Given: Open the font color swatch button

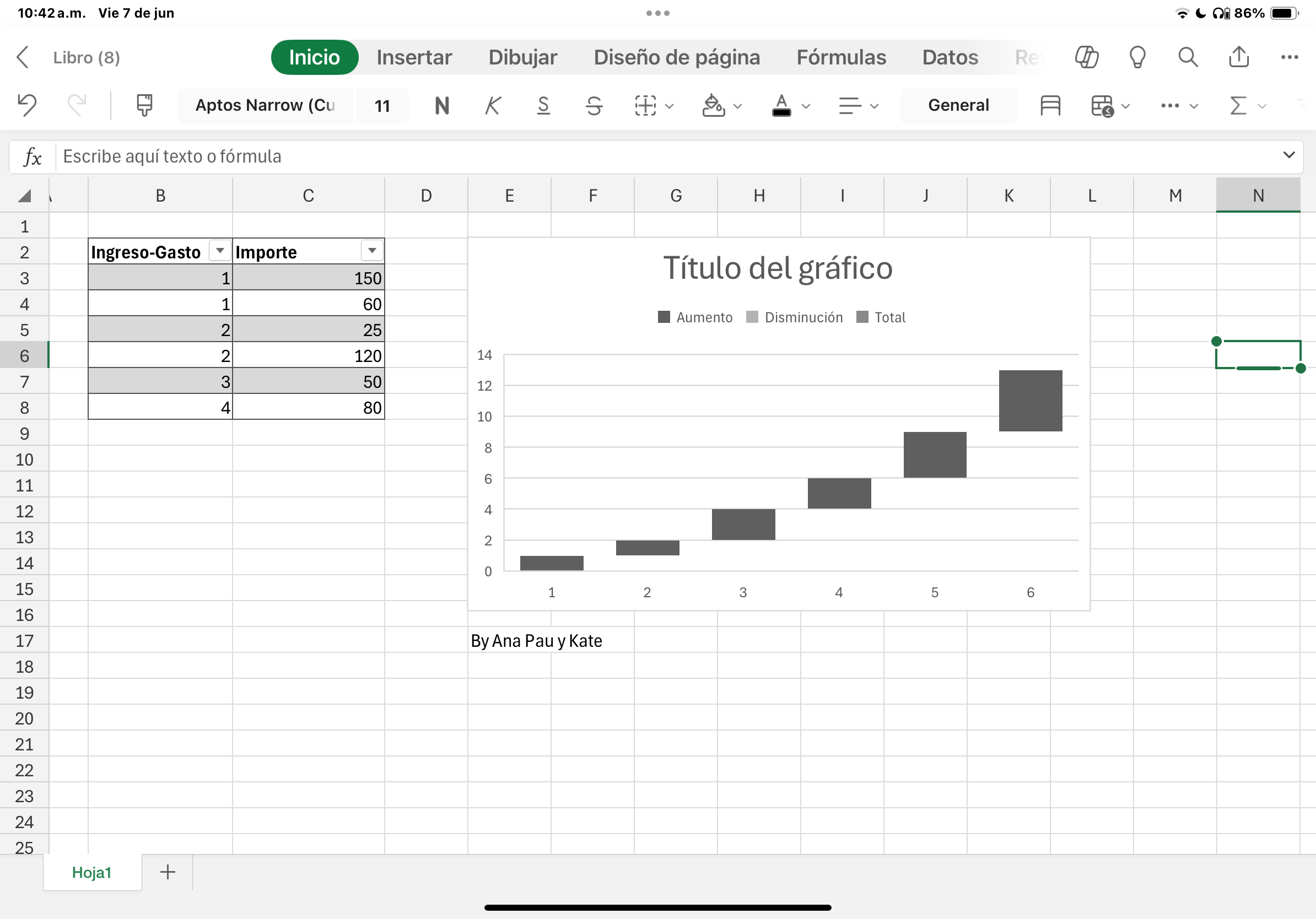Looking at the screenshot, I should click(x=782, y=105).
